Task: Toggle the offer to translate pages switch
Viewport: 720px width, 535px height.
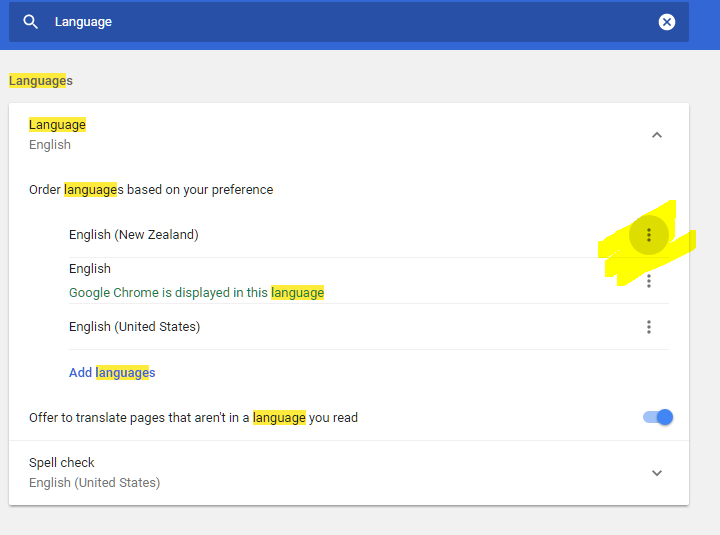Action: (658, 417)
